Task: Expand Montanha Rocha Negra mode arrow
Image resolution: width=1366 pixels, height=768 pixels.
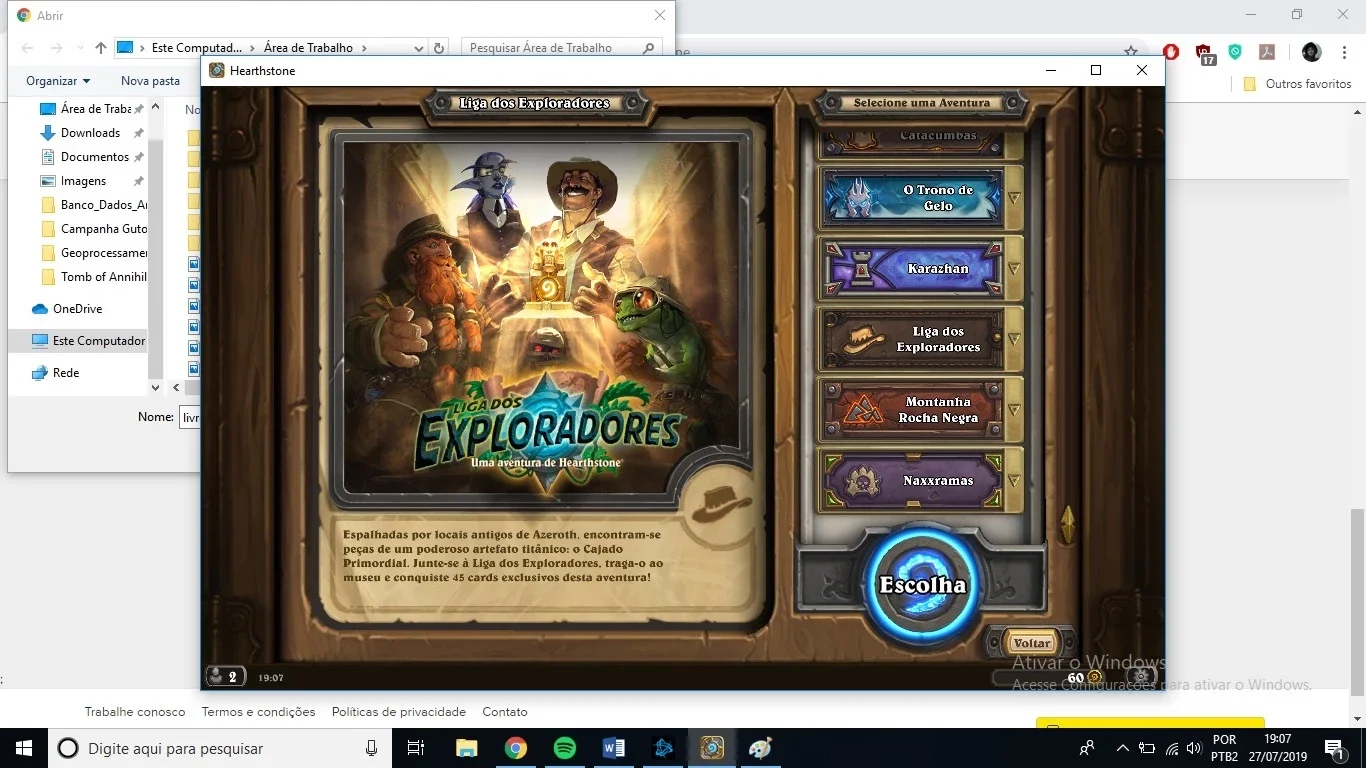Action: pyautogui.click(x=1013, y=410)
